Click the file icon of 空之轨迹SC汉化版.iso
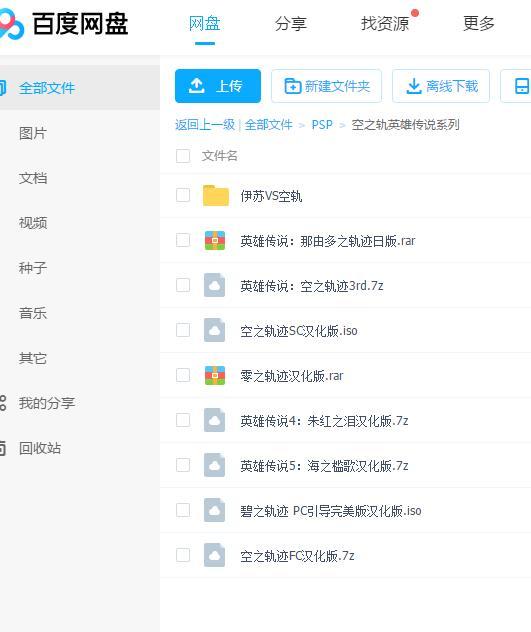Image resolution: width=531 pixels, height=632 pixels. coord(214,331)
